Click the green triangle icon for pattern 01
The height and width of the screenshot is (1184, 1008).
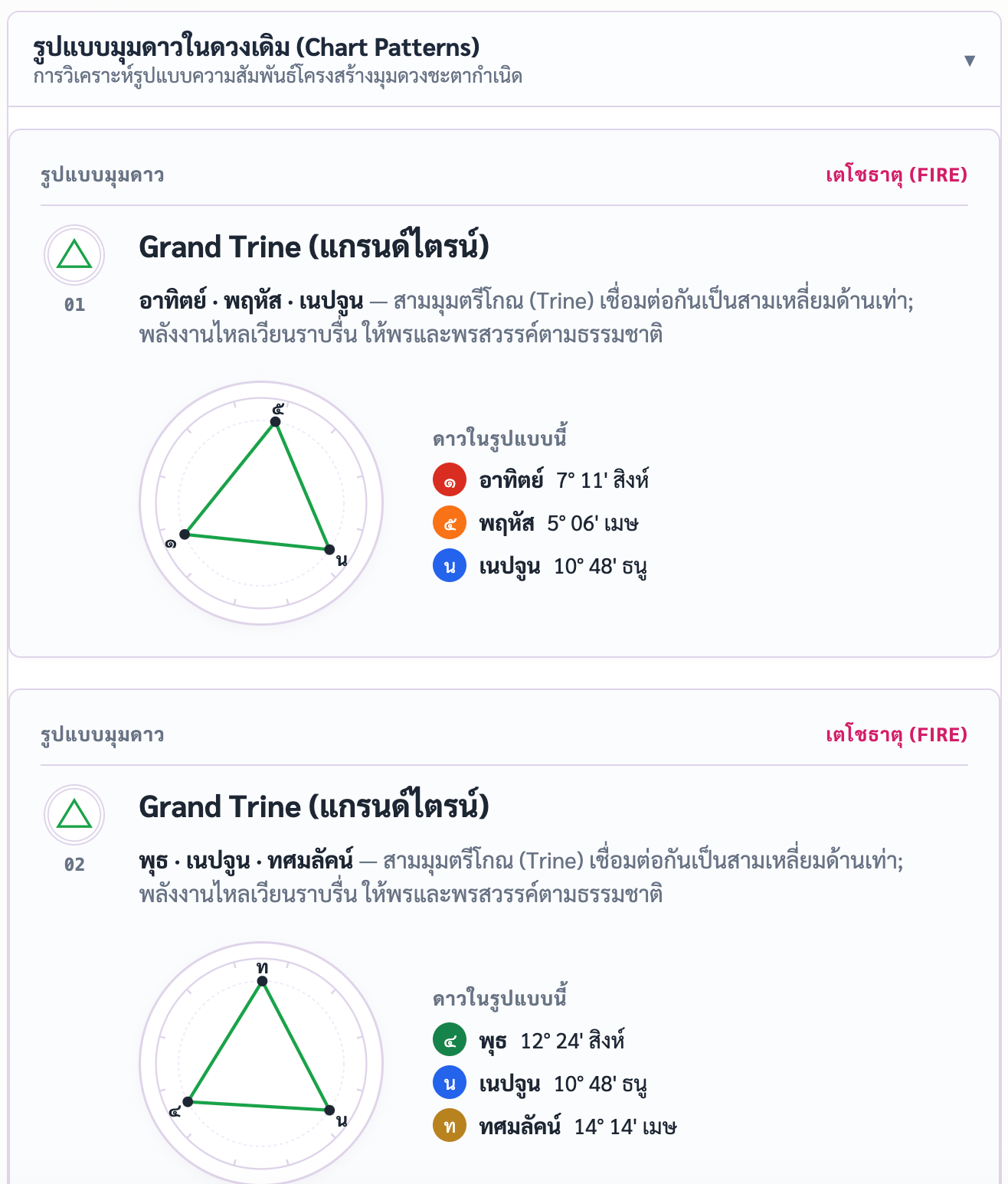tap(74, 255)
